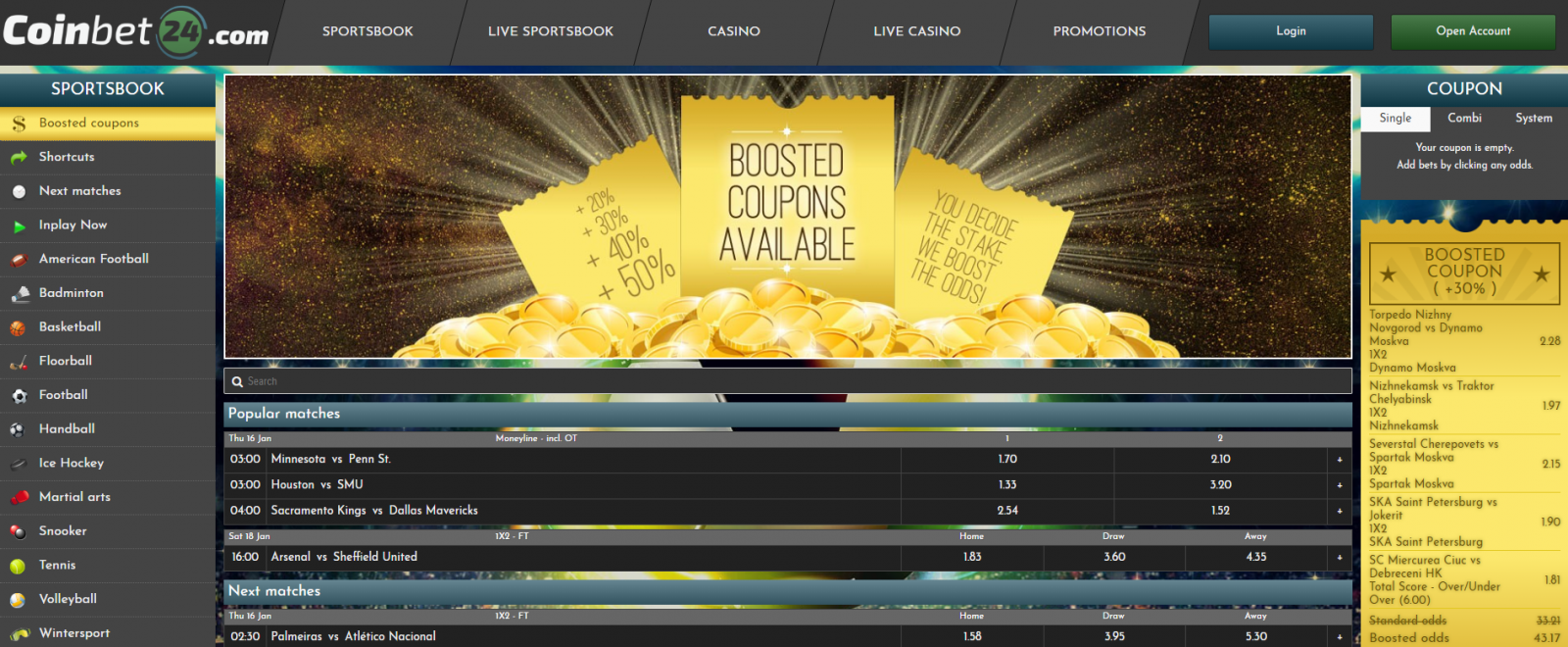Click the Severstal Cherepovets vs Spartak Moskva selection
This screenshot has width=1568, height=647.
point(1464,464)
